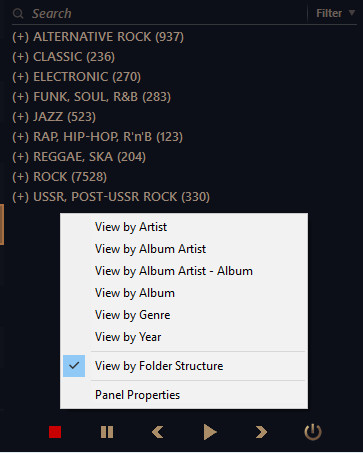Skip to the next track
This screenshot has width=363, height=453.
click(261, 432)
